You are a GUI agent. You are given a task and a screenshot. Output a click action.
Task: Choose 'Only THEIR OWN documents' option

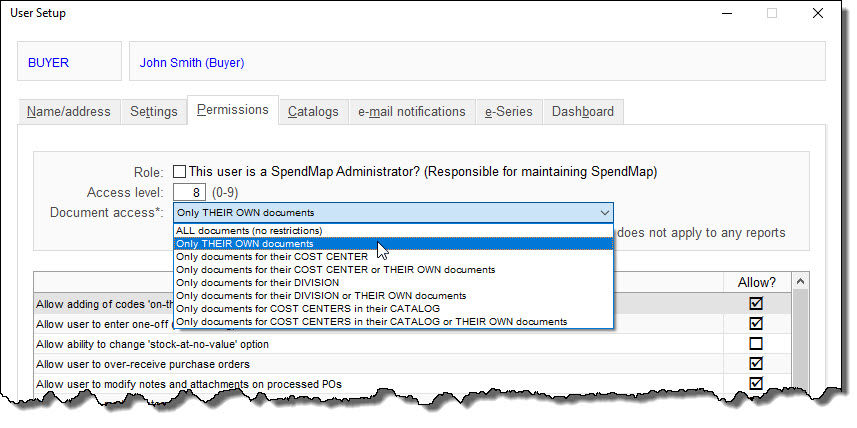click(245, 244)
